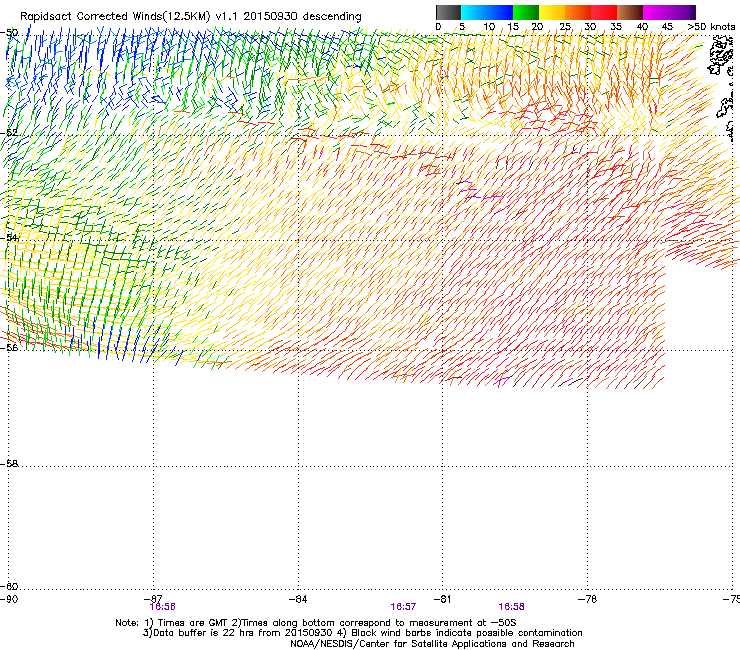
Task: Click the brown 35-40 knots color segment
Action: point(630,12)
